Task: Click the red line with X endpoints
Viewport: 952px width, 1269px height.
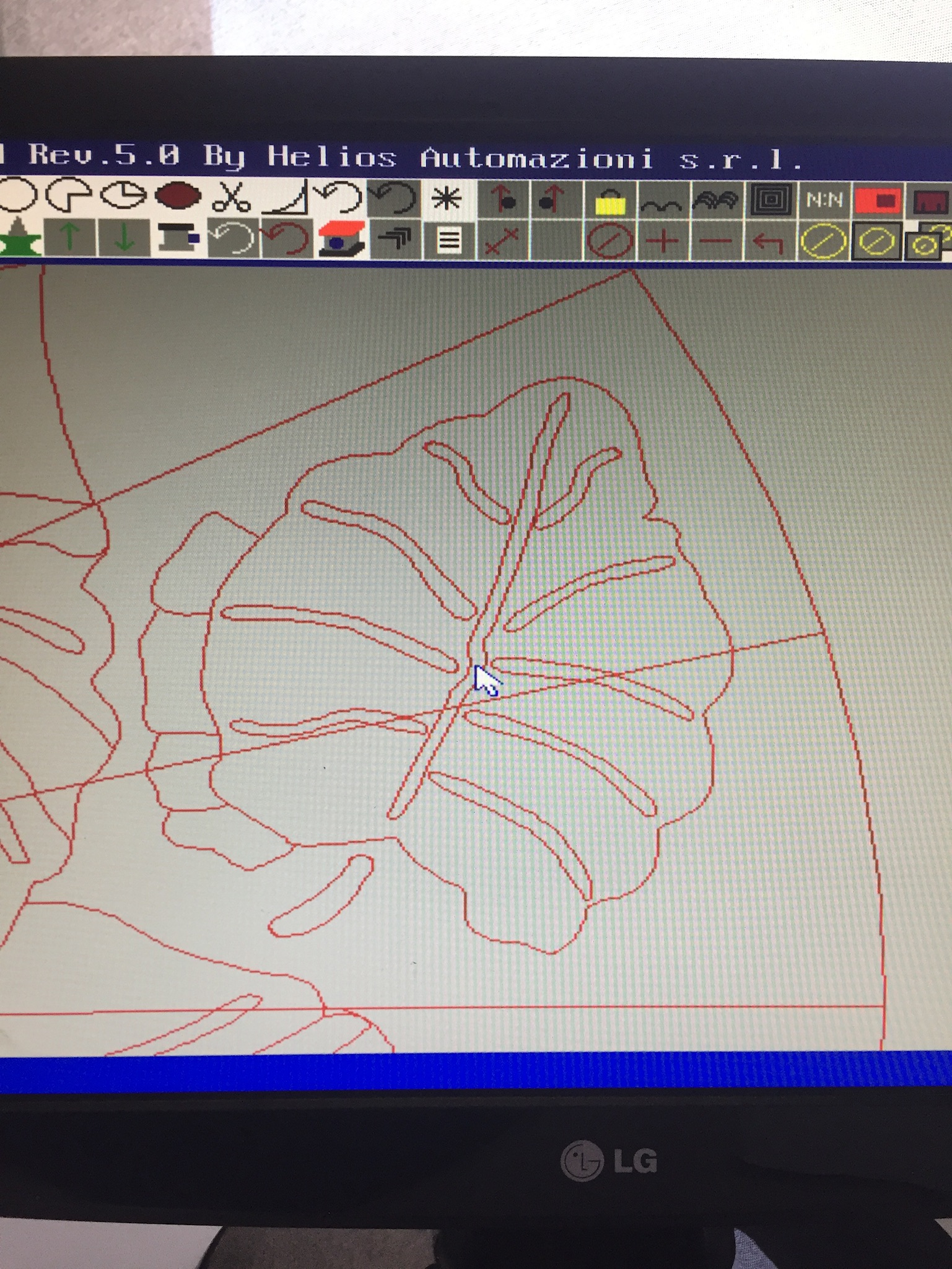Action: tap(502, 241)
